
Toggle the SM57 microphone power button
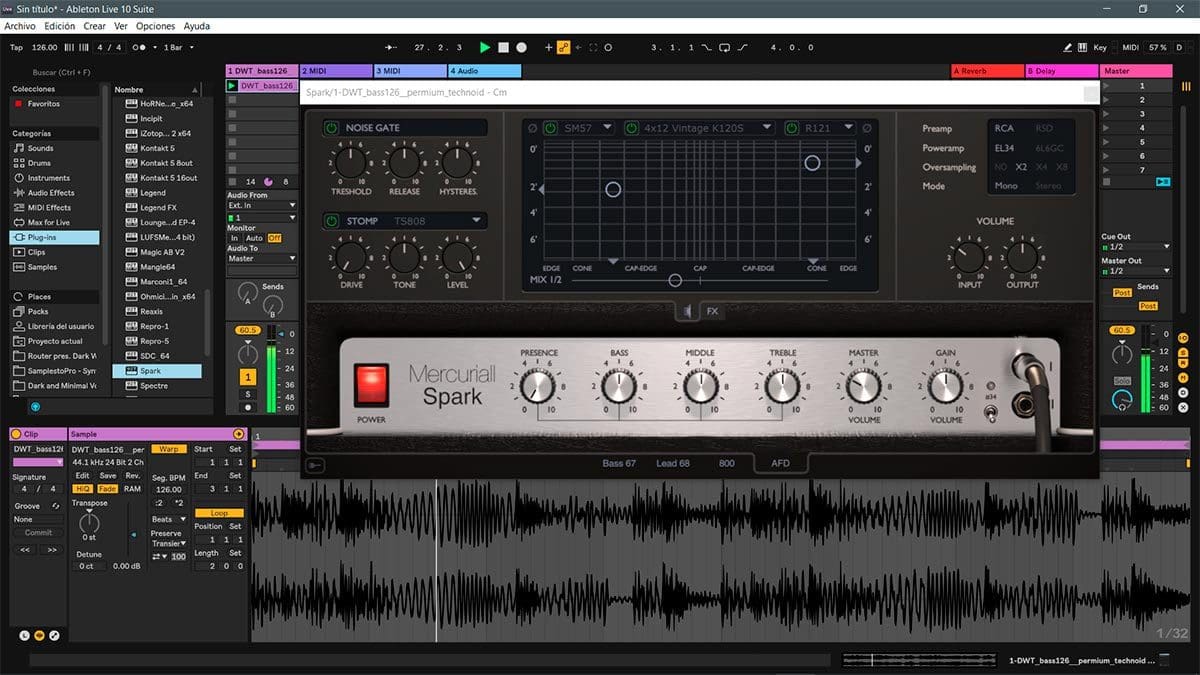pos(550,128)
